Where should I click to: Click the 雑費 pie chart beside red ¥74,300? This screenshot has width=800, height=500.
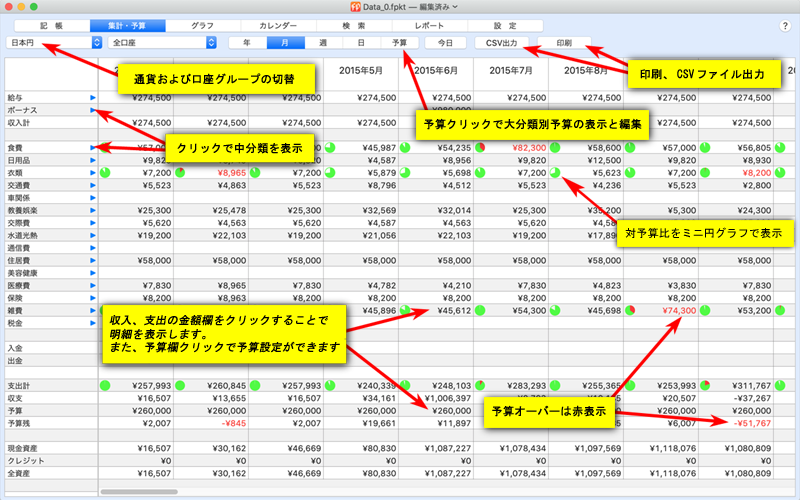(x=630, y=310)
